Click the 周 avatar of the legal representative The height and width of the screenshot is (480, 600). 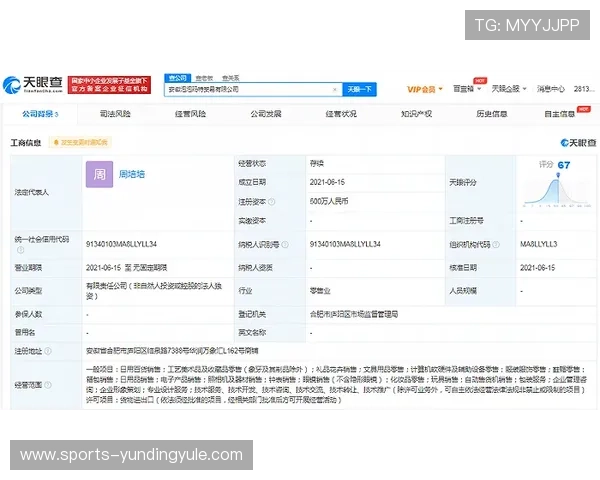coord(99,174)
